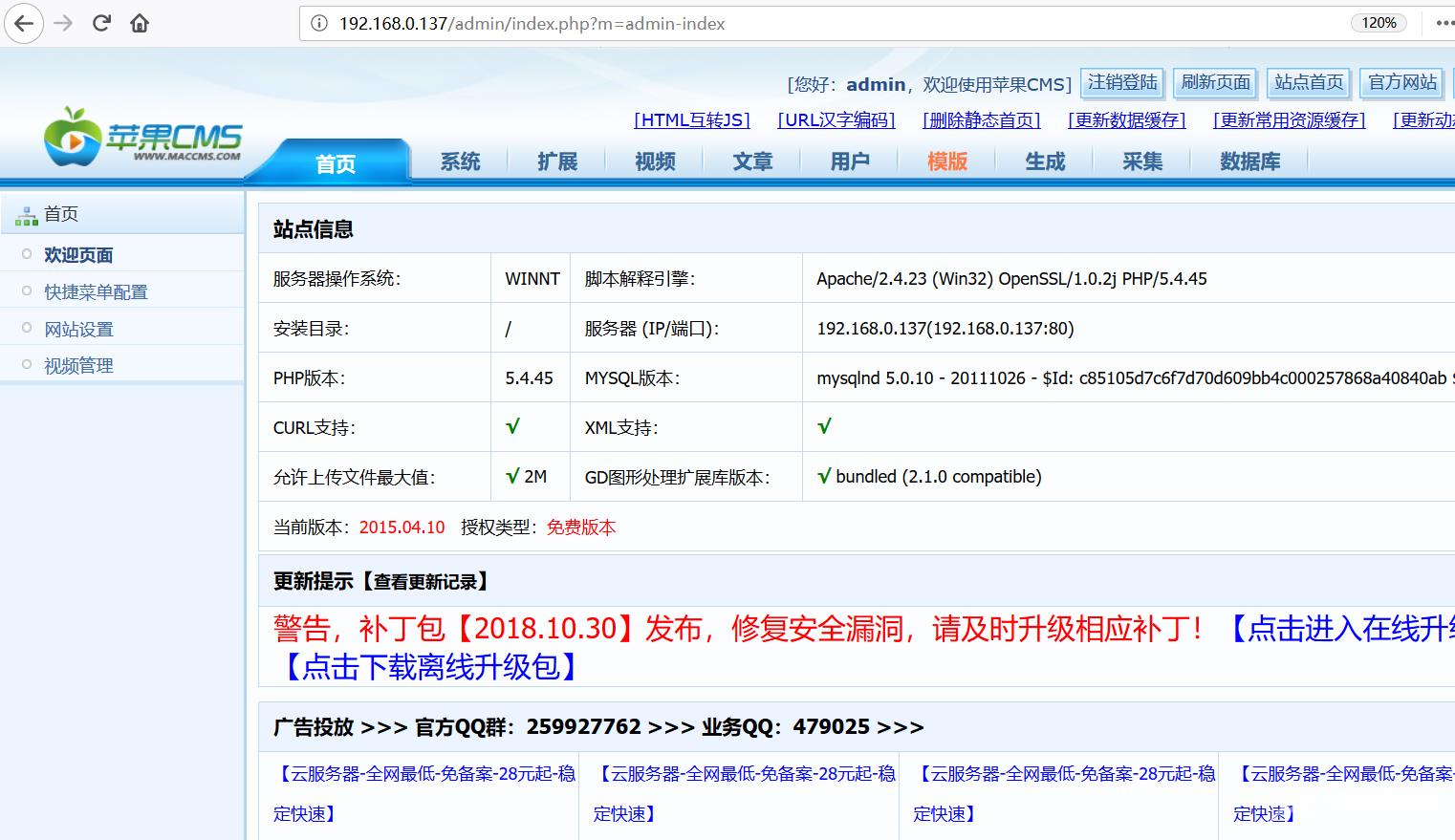
Task: Switch to the 扩展 tab
Action: tap(557, 162)
